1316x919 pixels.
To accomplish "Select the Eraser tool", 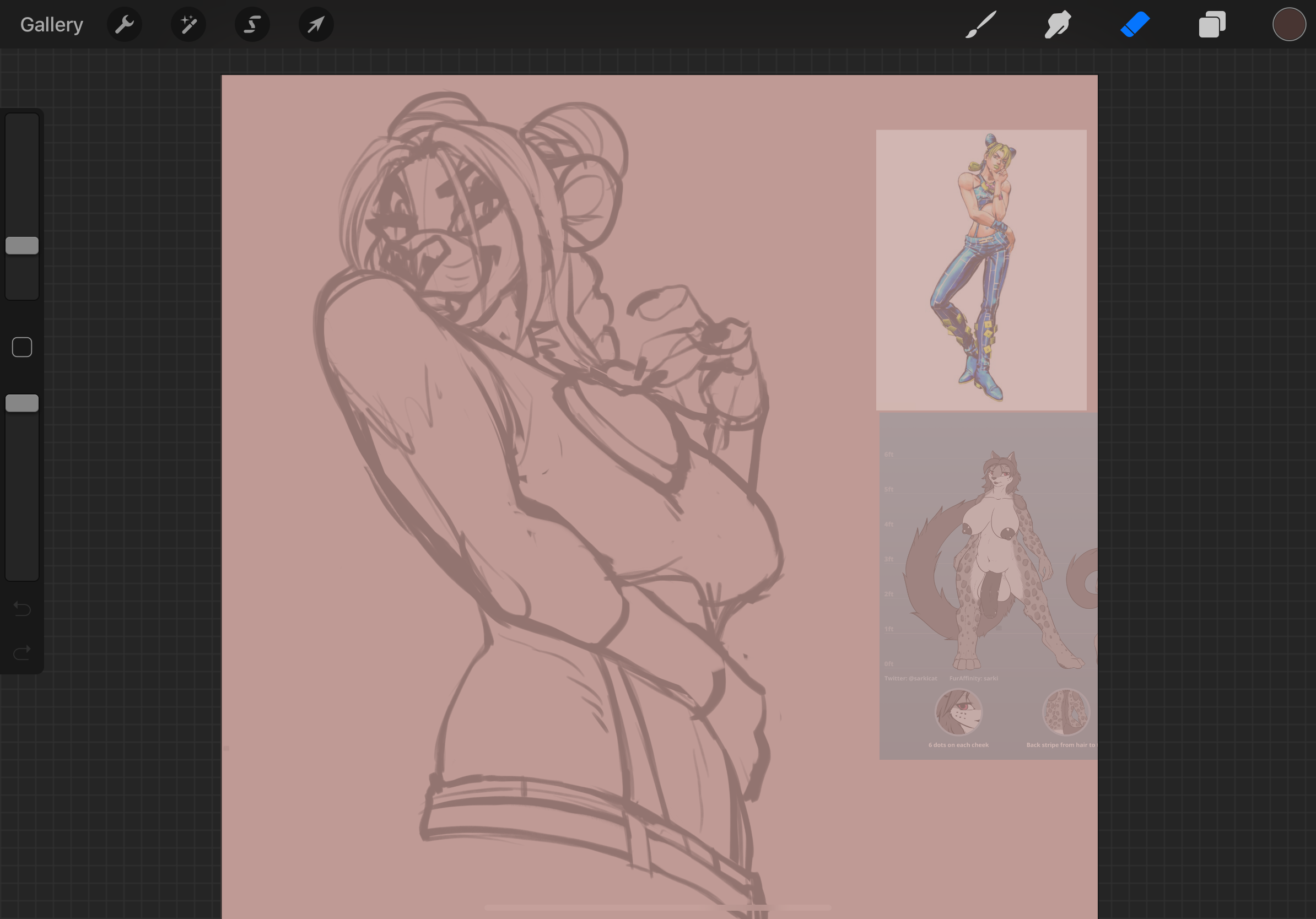I will pos(1135,25).
